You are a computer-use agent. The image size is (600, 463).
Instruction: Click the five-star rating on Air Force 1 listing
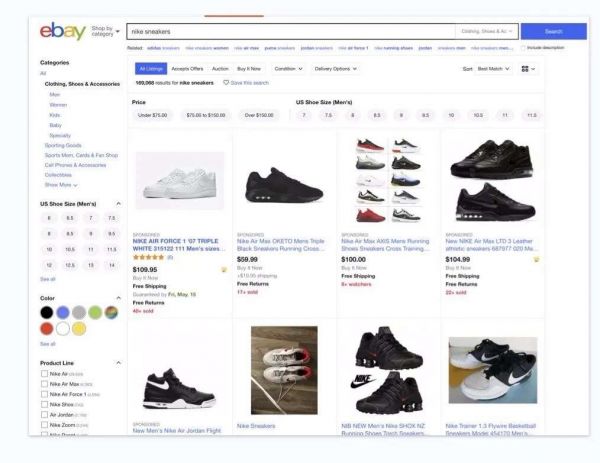(148, 258)
